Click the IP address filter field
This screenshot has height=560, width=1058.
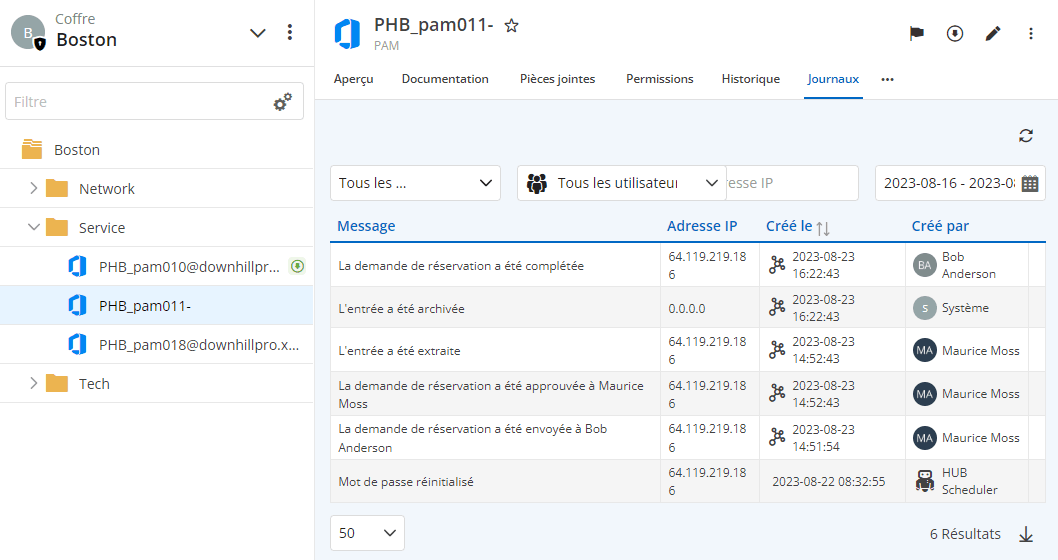coord(792,183)
